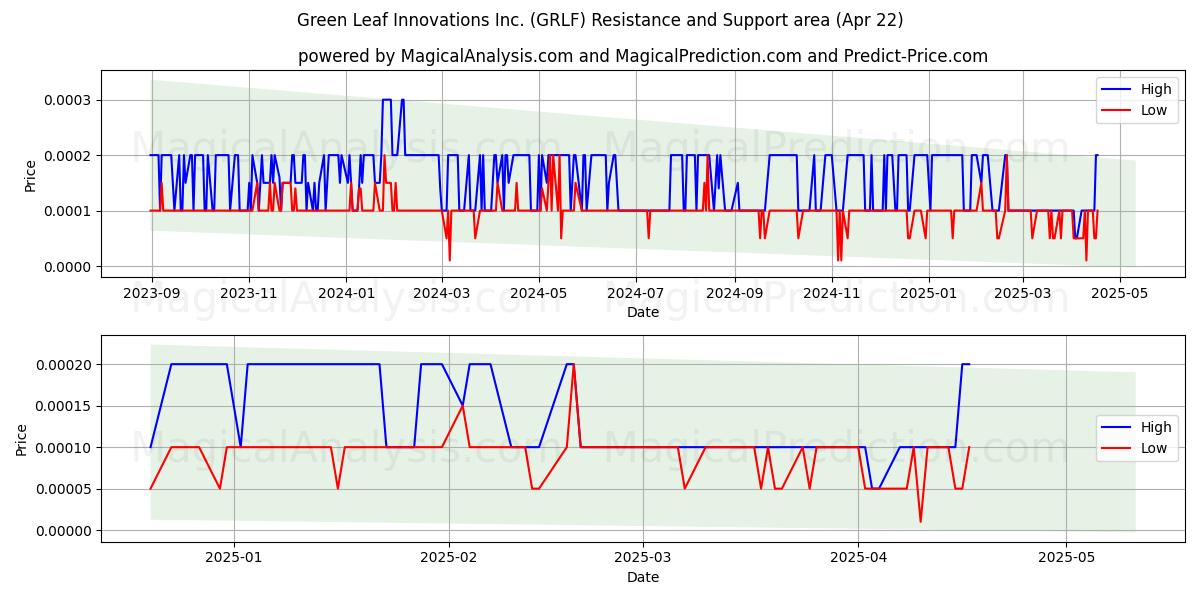Viewport: 1200px width, 600px height.
Task: Click the 2023-11 tick label on top chart
Action: coord(249,294)
